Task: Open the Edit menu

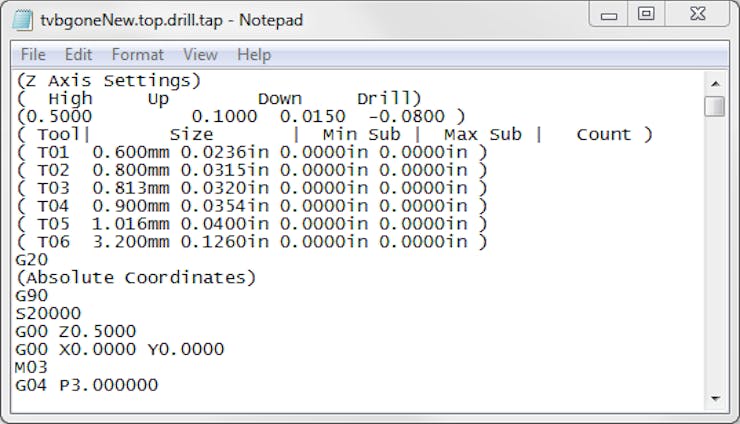Action: click(x=78, y=55)
